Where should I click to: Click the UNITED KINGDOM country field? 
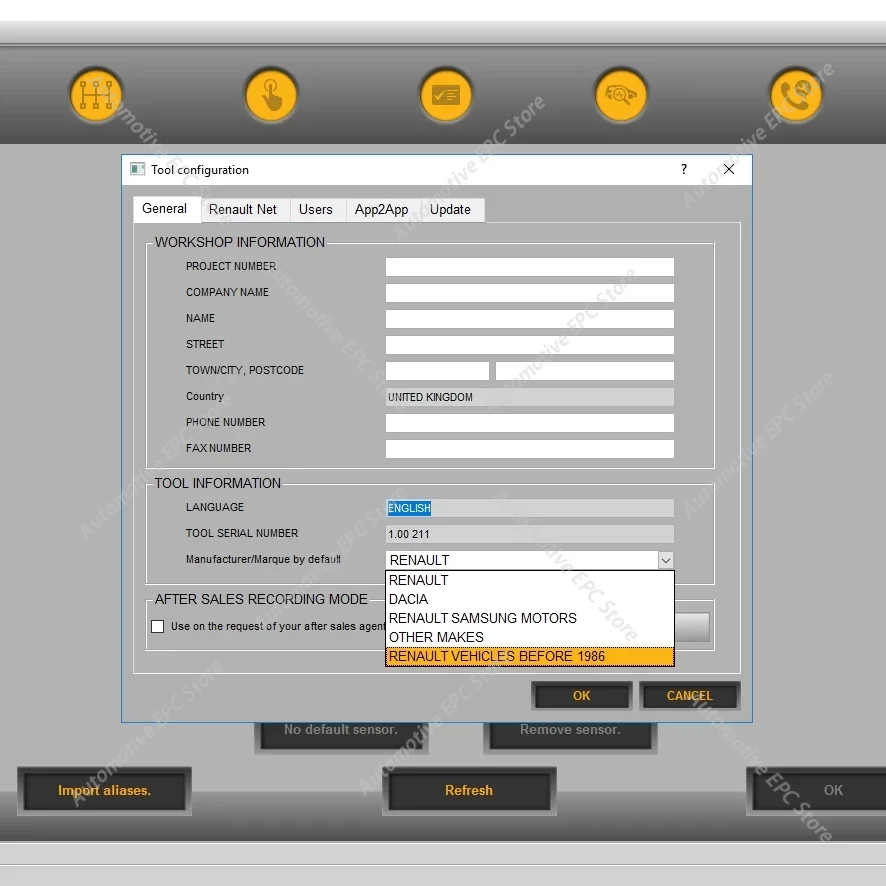pyautogui.click(x=529, y=397)
